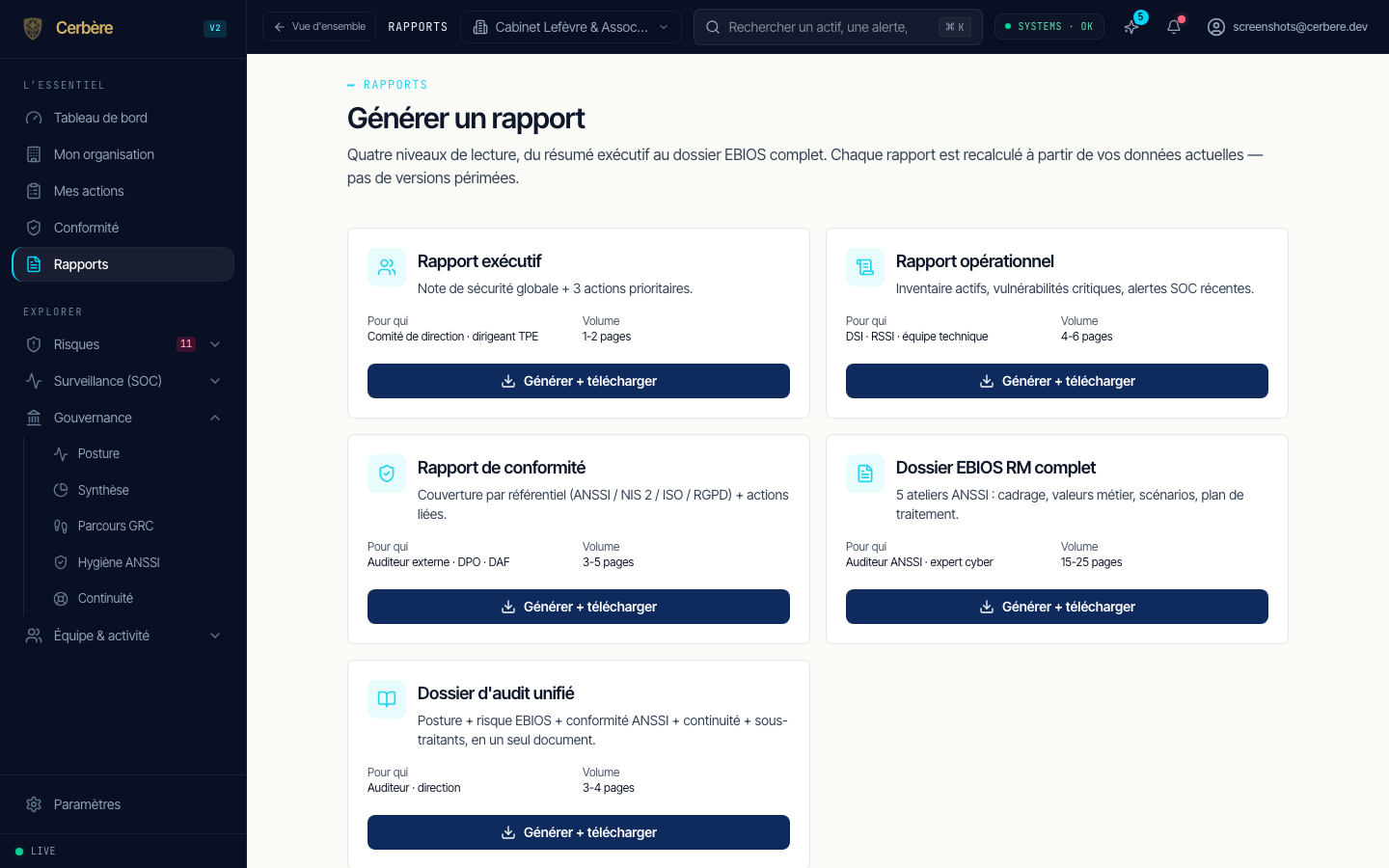Click the '15-25 pages' volume text

pos(1092,562)
